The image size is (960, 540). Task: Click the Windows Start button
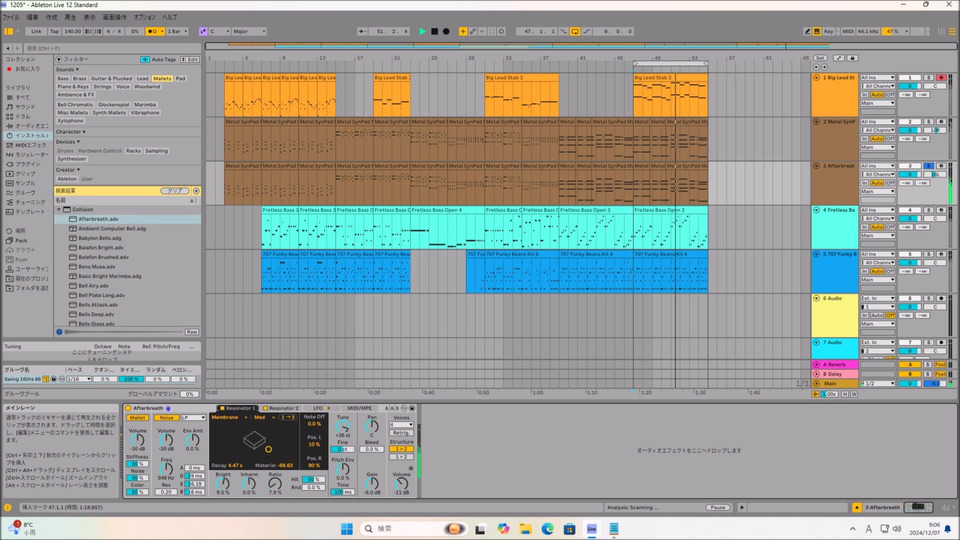347,528
